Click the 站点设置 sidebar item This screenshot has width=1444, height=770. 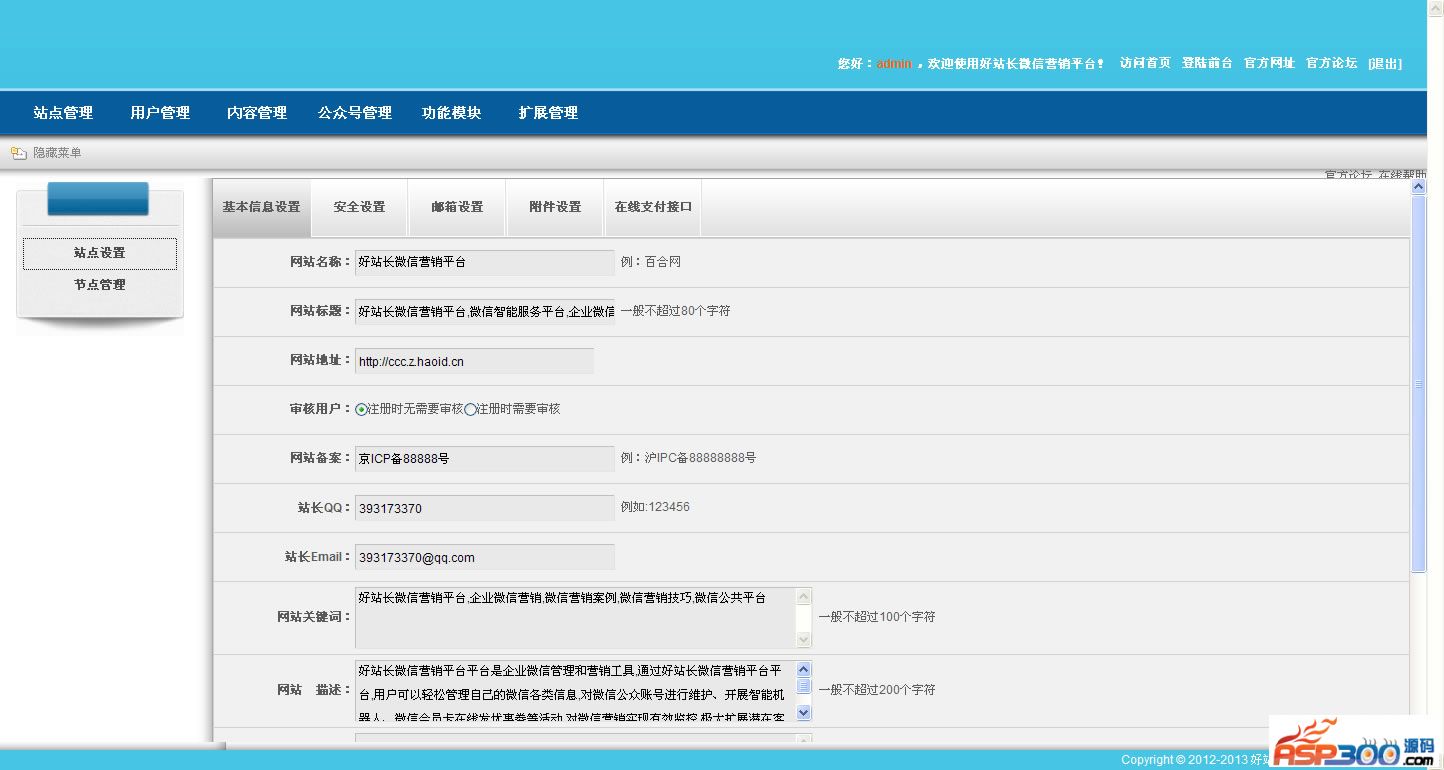pos(99,253)
